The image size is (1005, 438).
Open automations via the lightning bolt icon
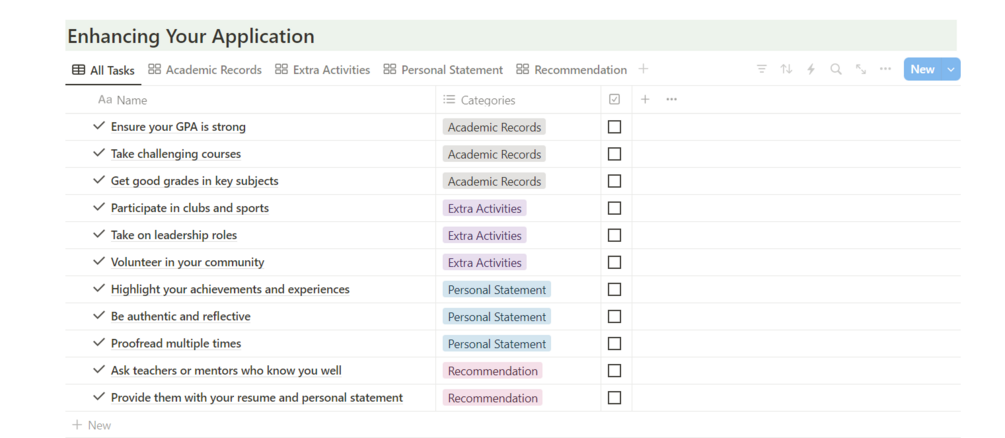tap(811, 69)
